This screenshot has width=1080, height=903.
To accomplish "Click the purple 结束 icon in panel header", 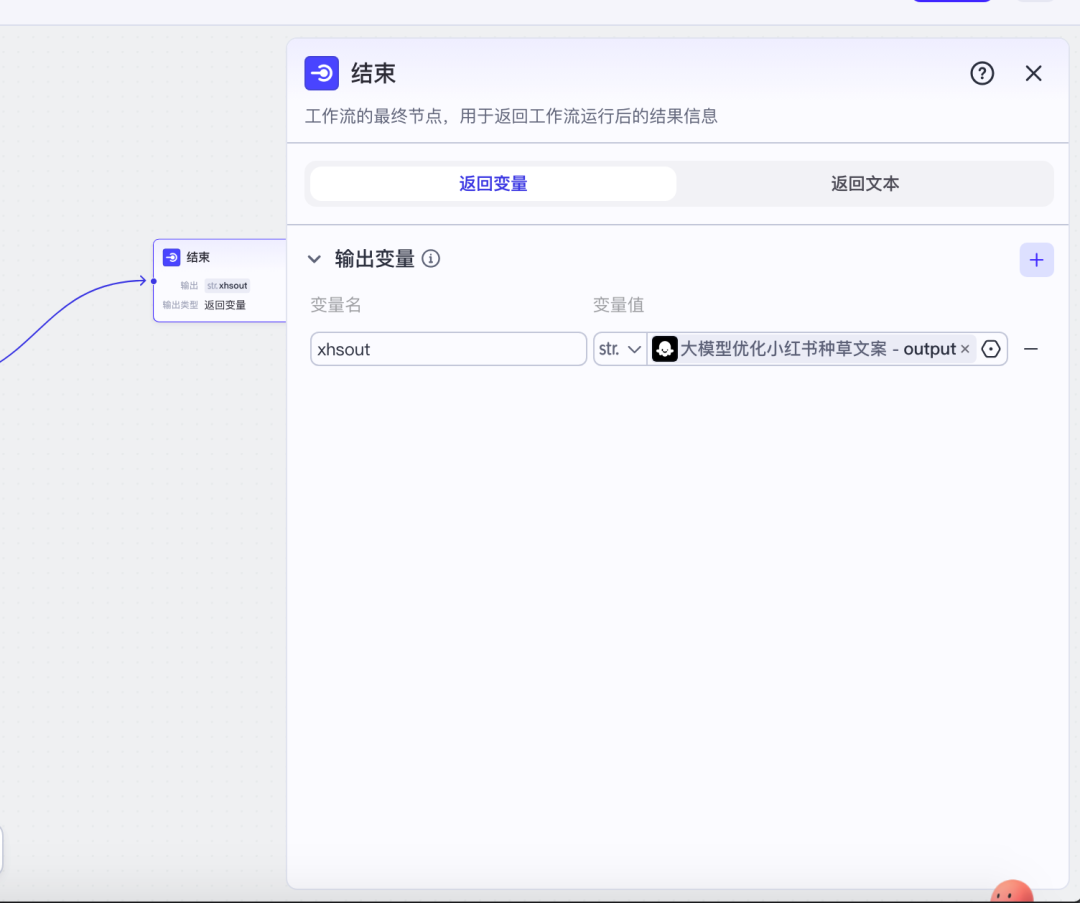I will (322, 73).
